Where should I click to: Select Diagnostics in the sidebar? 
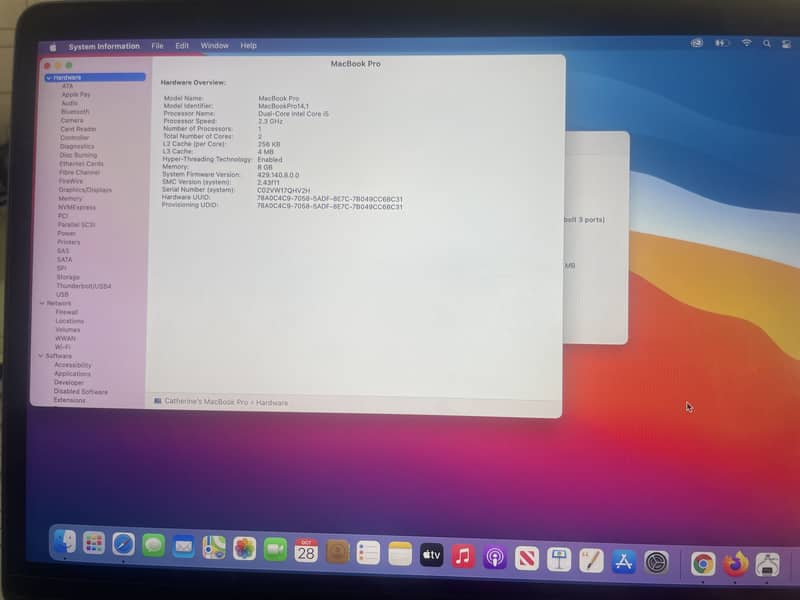click(x=77, y=146)
